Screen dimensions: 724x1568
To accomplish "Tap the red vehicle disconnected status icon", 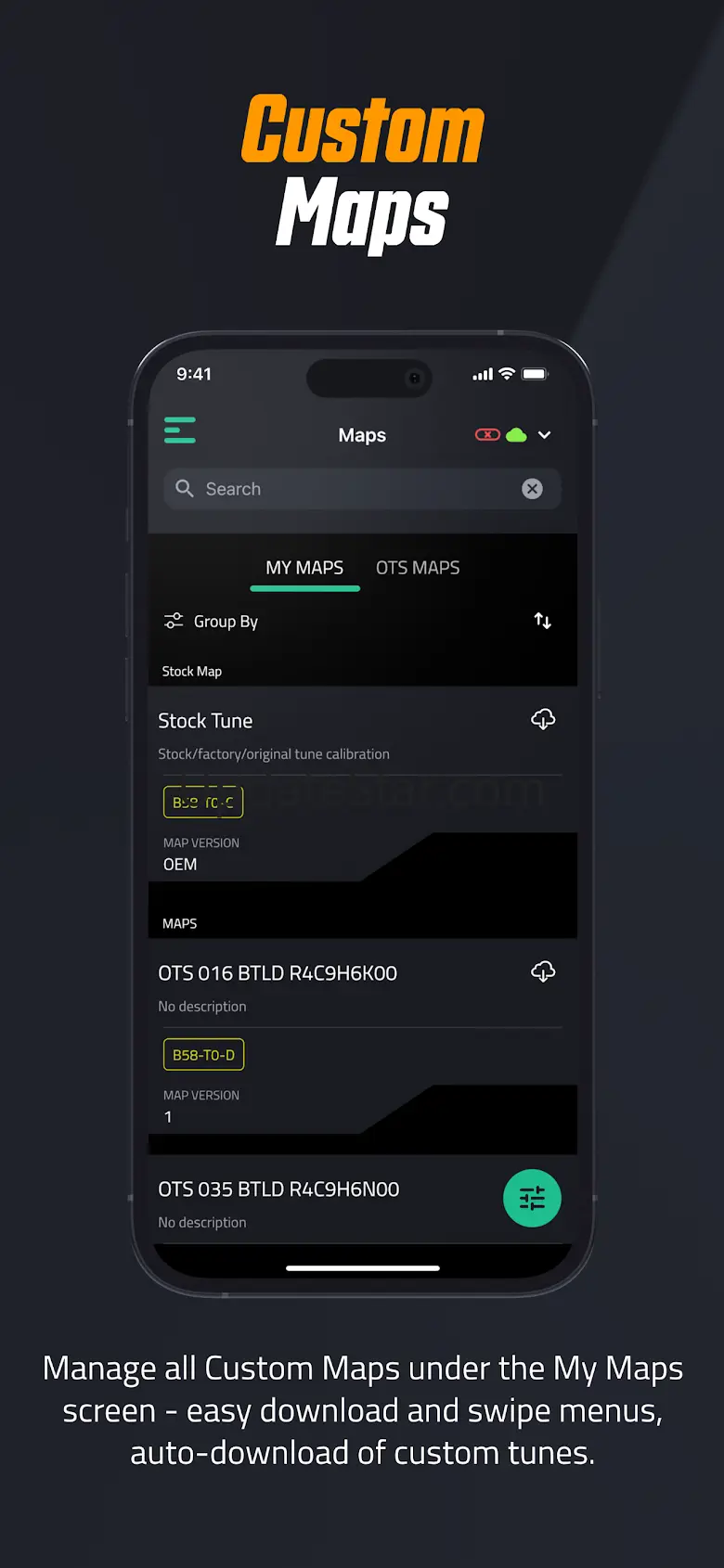I will click(487, 435).
